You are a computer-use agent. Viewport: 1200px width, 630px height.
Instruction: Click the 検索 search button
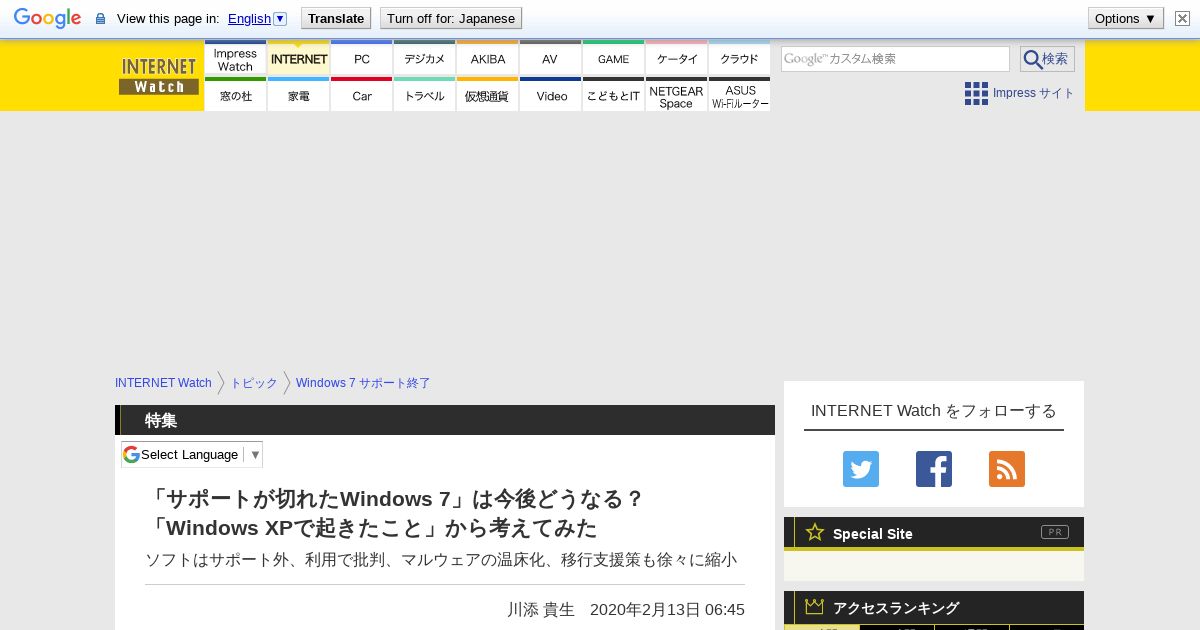[x=1047, y=59]
